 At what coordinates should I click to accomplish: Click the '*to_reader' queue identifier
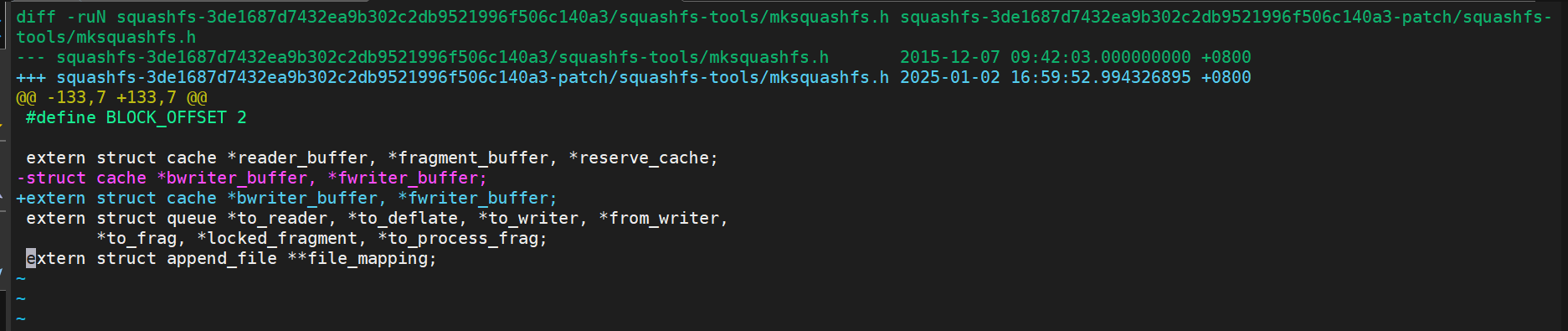point(277,218)
